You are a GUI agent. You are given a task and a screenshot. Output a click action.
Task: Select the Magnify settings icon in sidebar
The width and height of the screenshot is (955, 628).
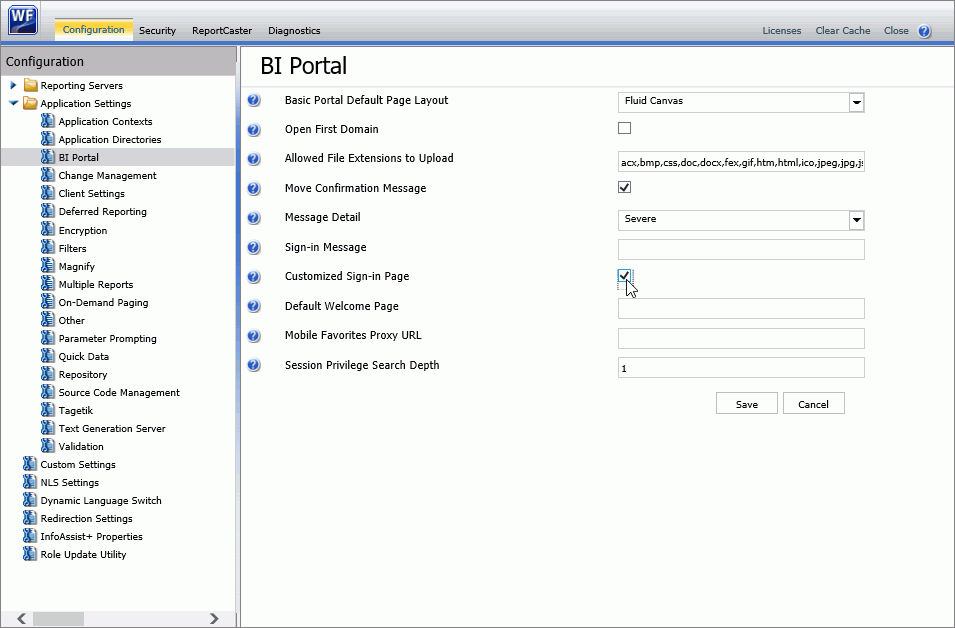(47, 266)
